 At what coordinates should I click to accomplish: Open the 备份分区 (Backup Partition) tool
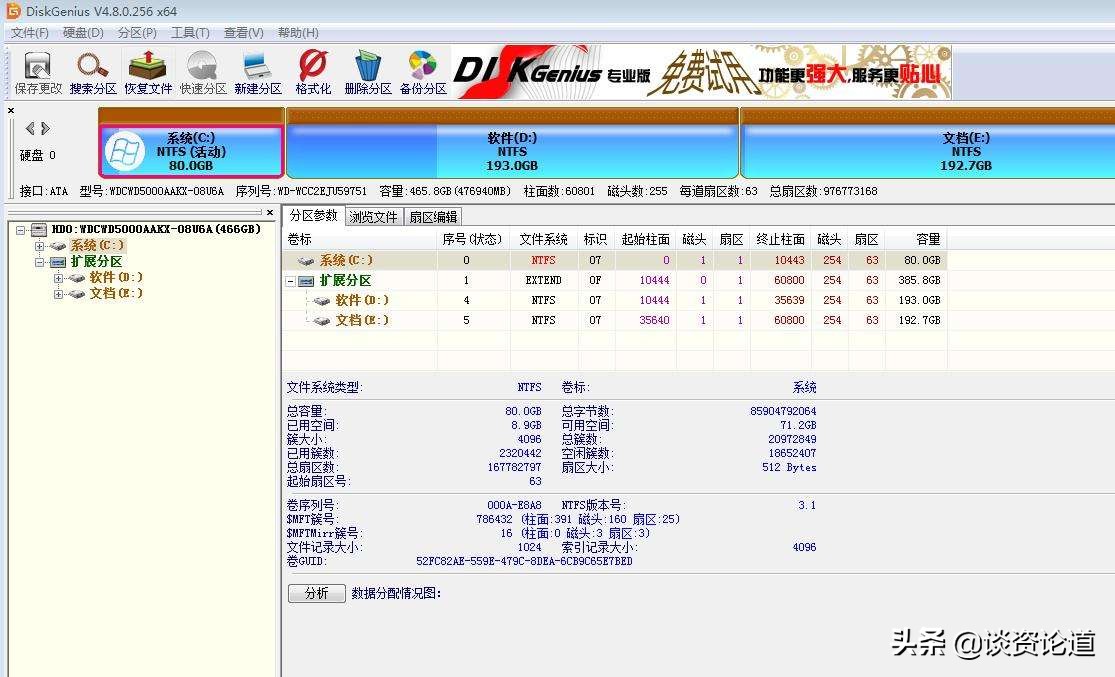tap(424, 70)
